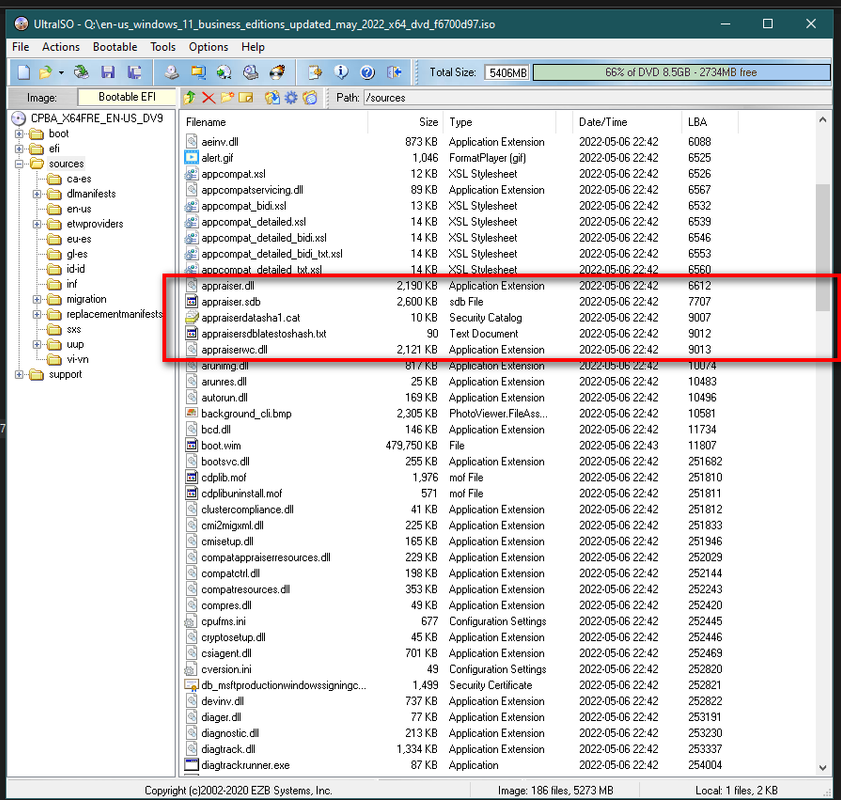
Task: Click the Burn CD/DVD Image flame icon
Action: 277,72
